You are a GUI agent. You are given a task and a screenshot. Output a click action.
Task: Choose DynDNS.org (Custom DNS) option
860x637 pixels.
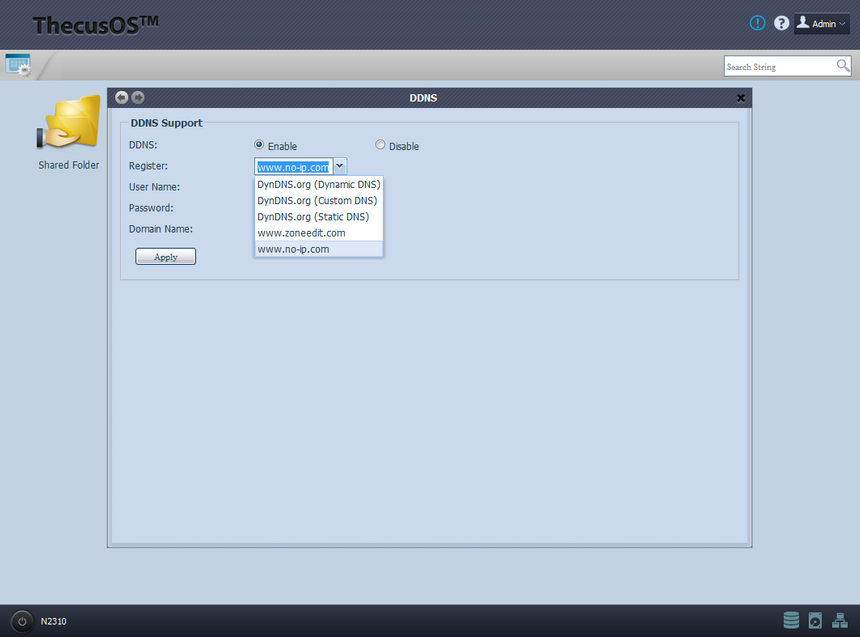pos(318,201)
